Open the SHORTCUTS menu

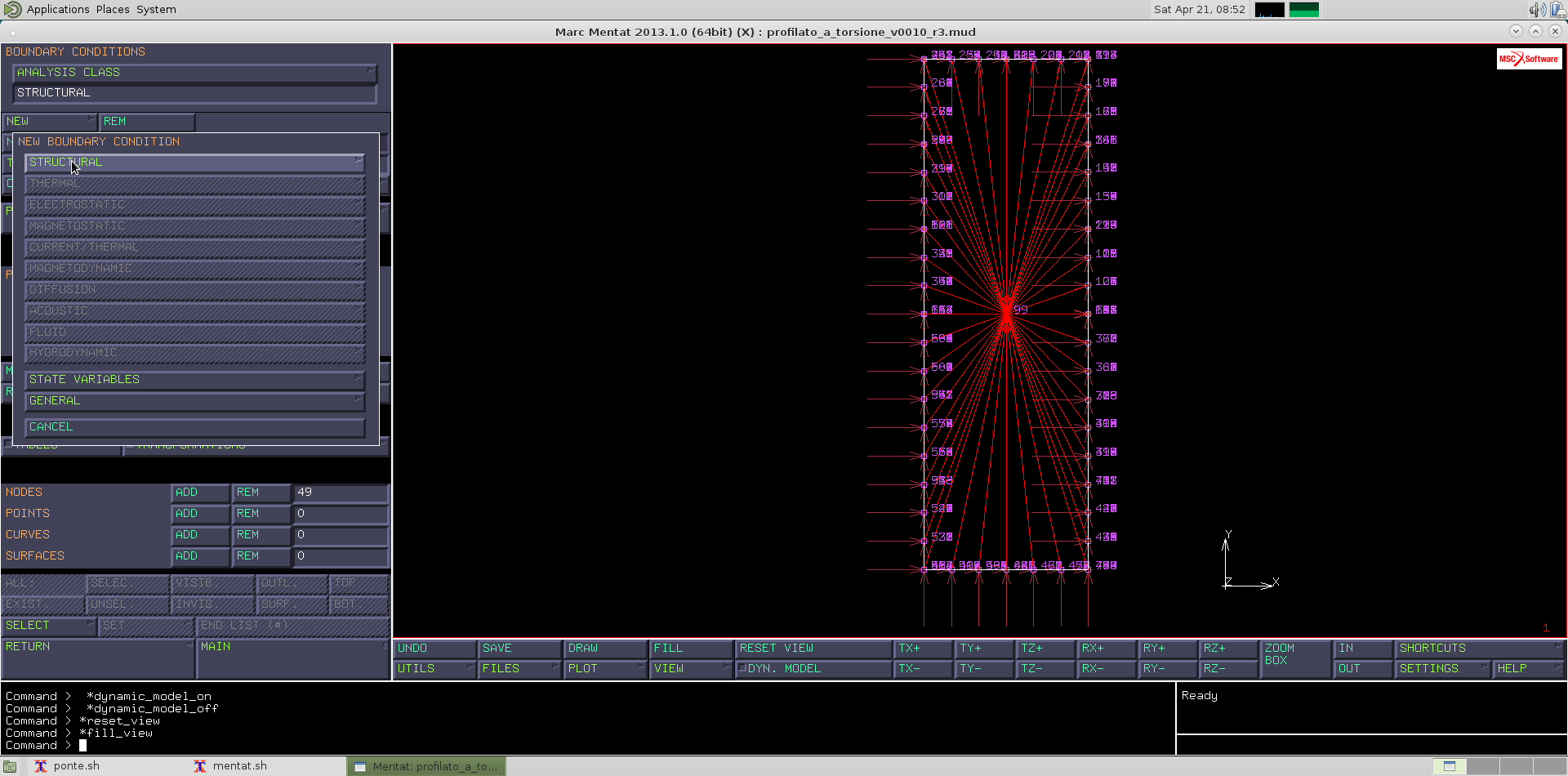[x=1481, y=649]
